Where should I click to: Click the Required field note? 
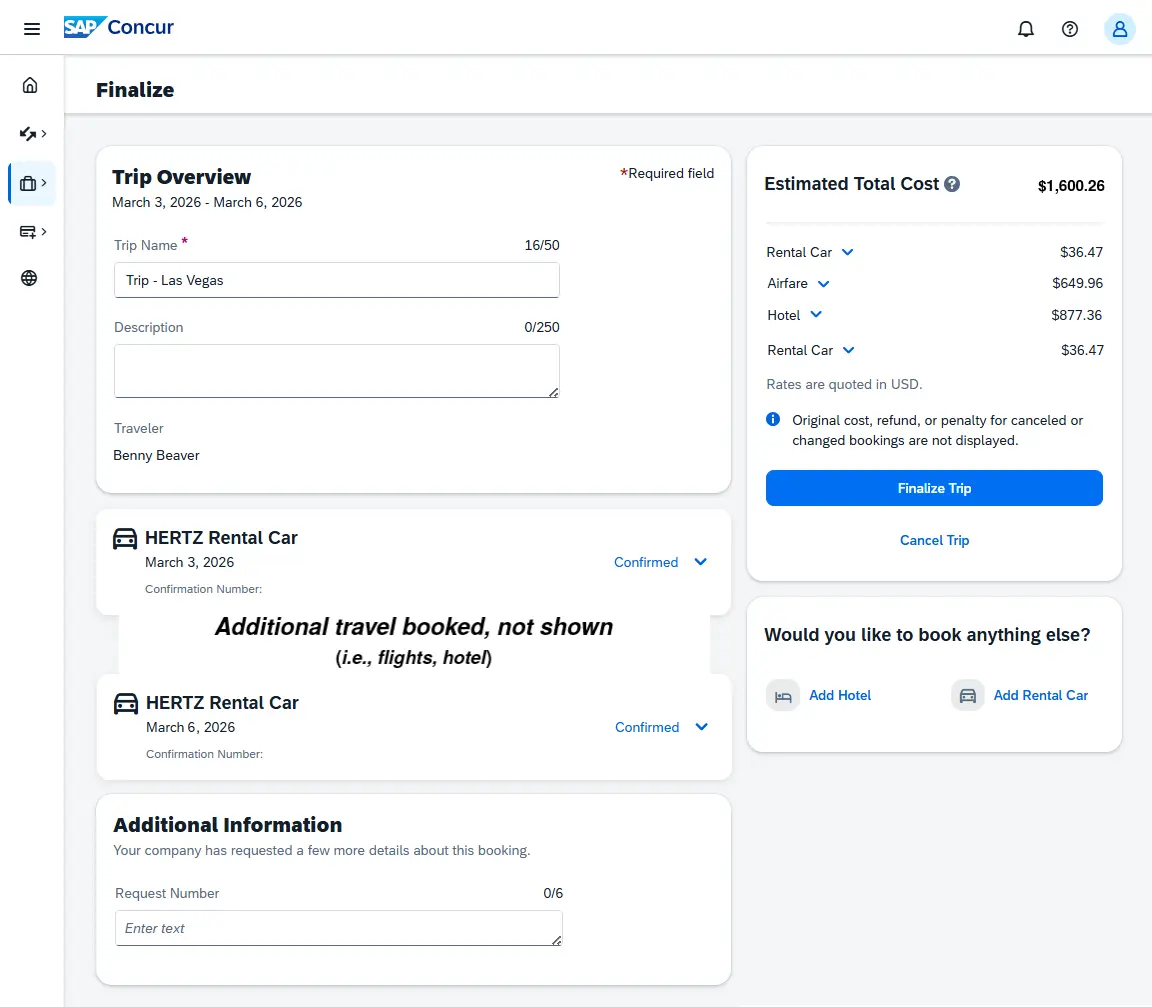[x=667, y=173]
